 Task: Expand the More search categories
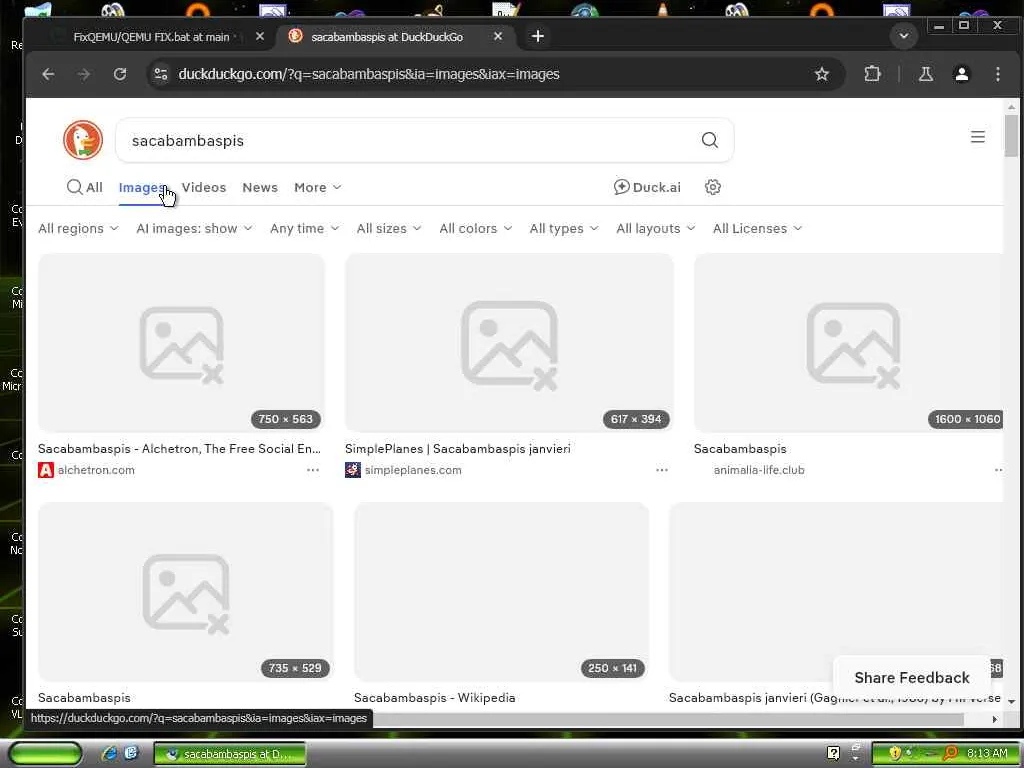point(317,187)
